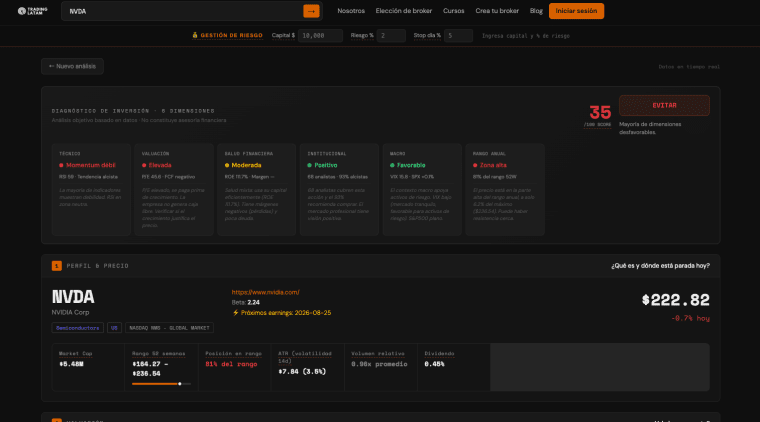This screenshot has height=422, width=760.
Task: Open the Macro Favorable card
Action: click(422, 189)
